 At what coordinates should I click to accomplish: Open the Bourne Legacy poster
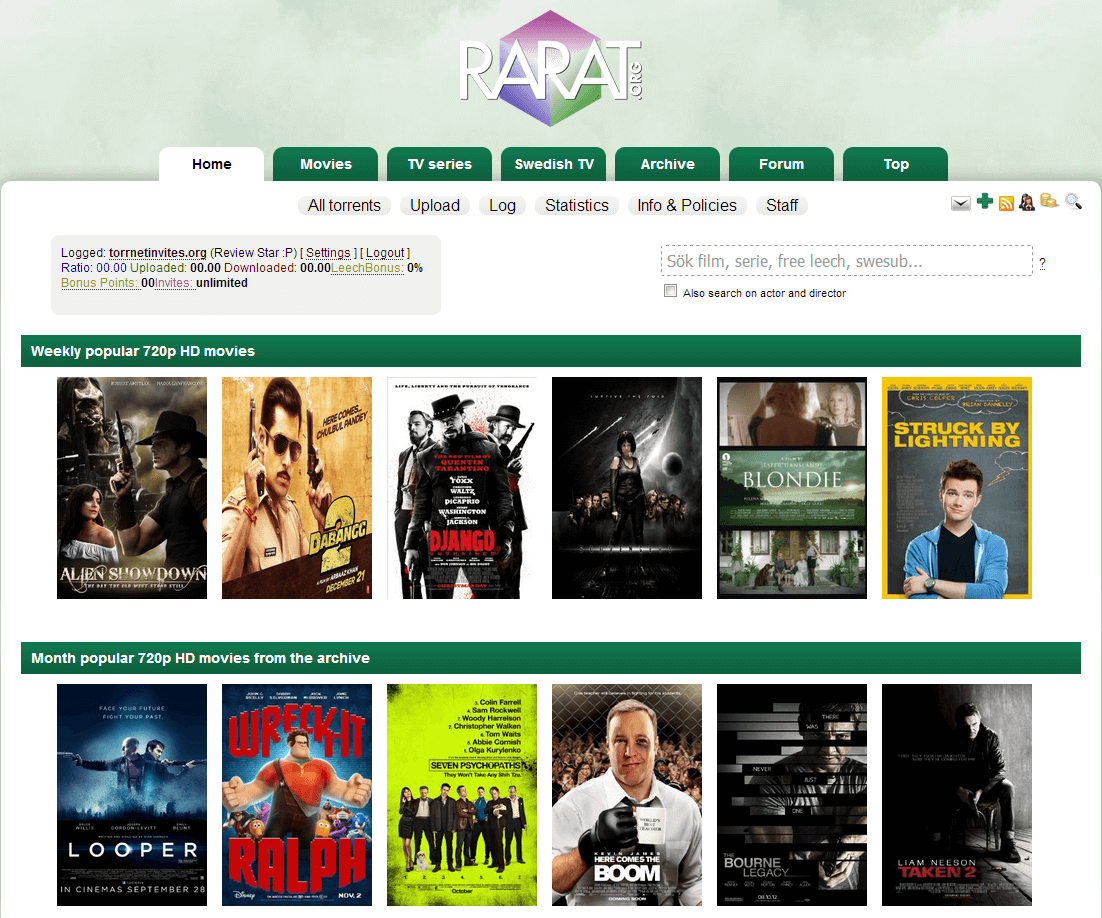(x=792, y=795)
